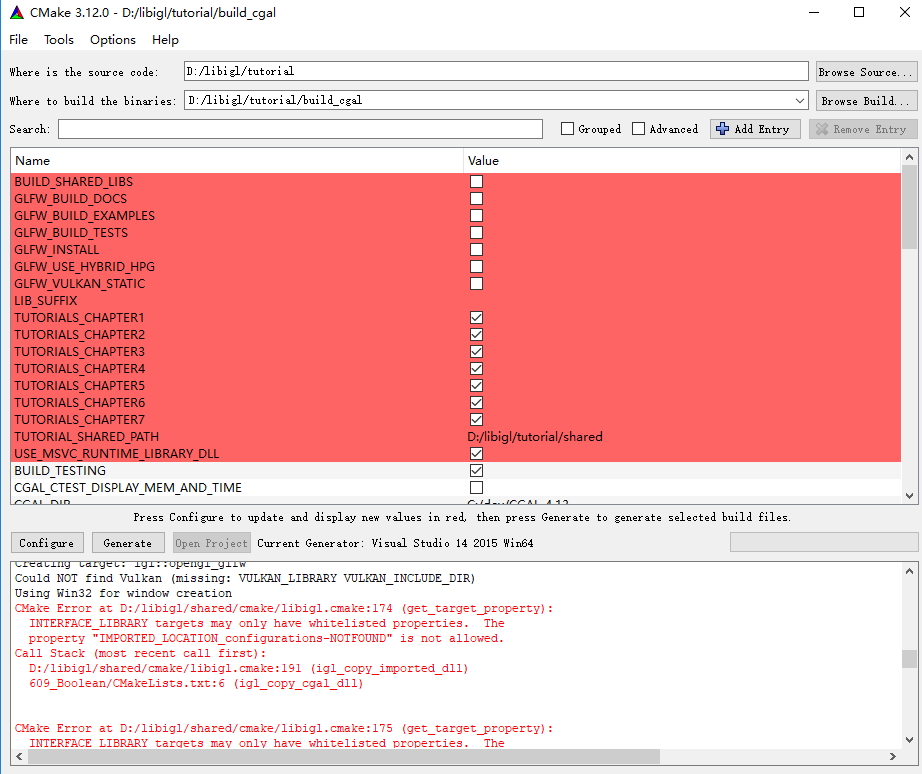Open the File menu
The image size is (922, 774).
tap(17, 40)
